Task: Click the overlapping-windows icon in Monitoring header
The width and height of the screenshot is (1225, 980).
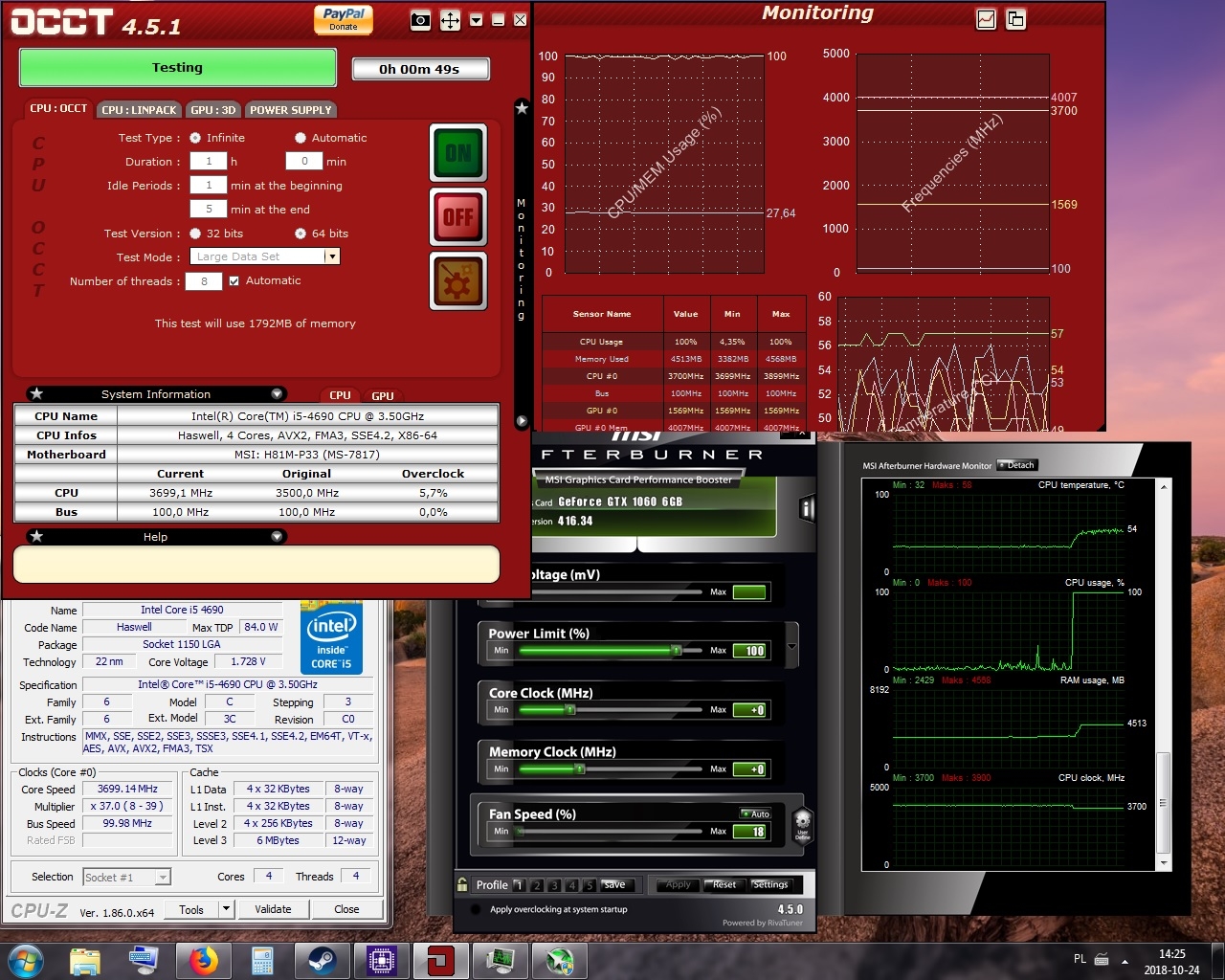Action: [x=1015, y=19]
